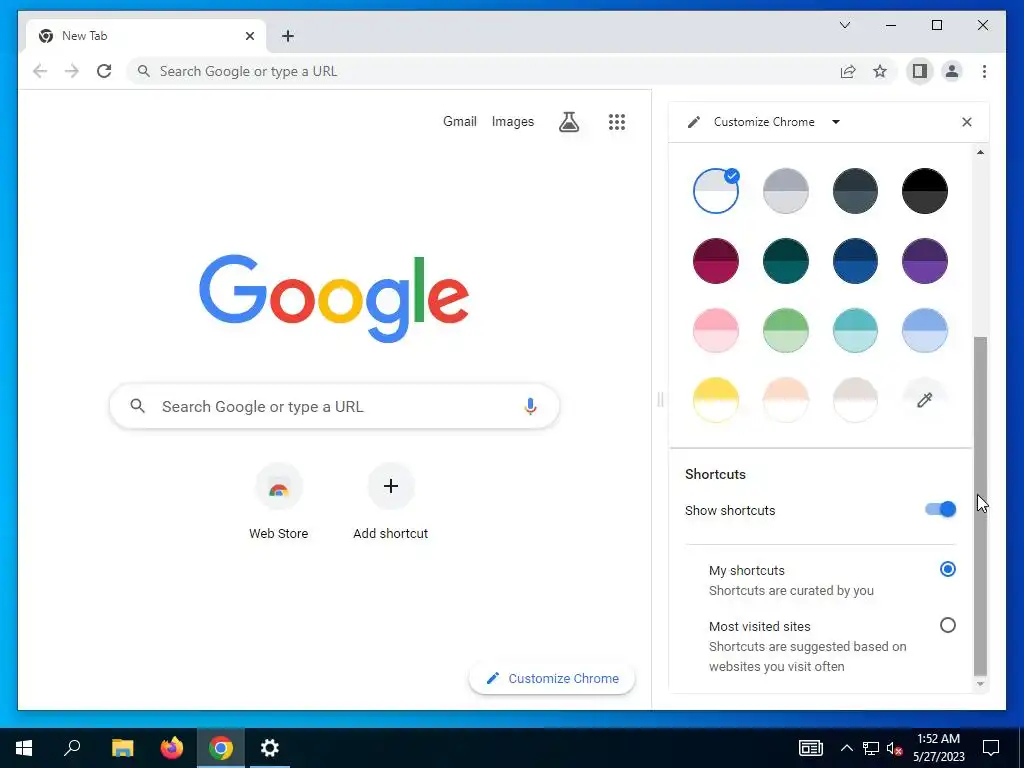Choose the light green theme color
Screen dimensions: 1024x768
coord(786,330)
